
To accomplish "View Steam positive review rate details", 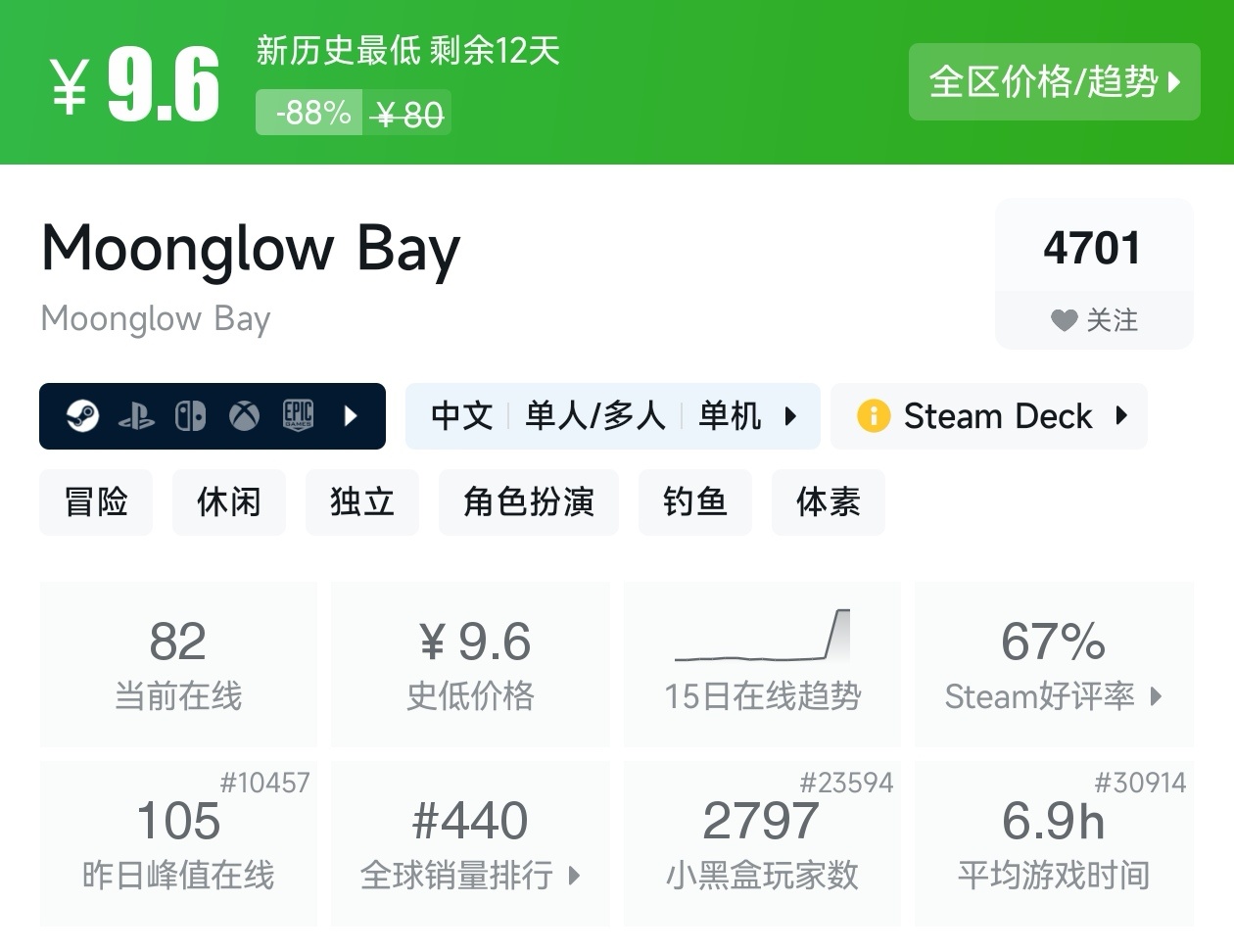I will coord(1054,664).
